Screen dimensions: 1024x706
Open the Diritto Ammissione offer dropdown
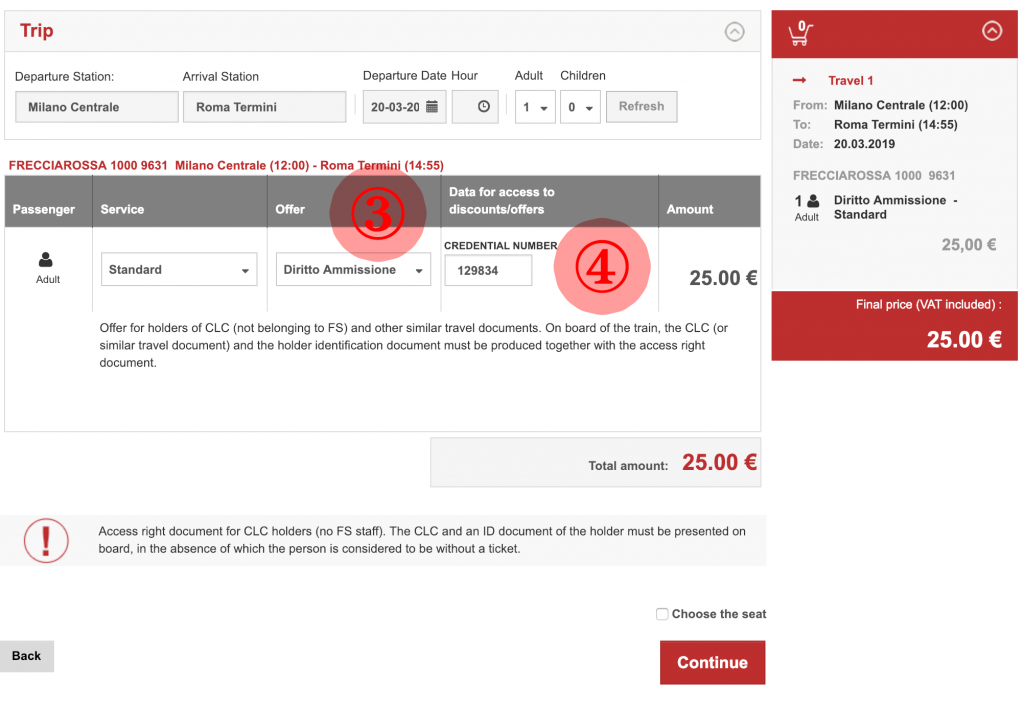(x=353, y=270)
